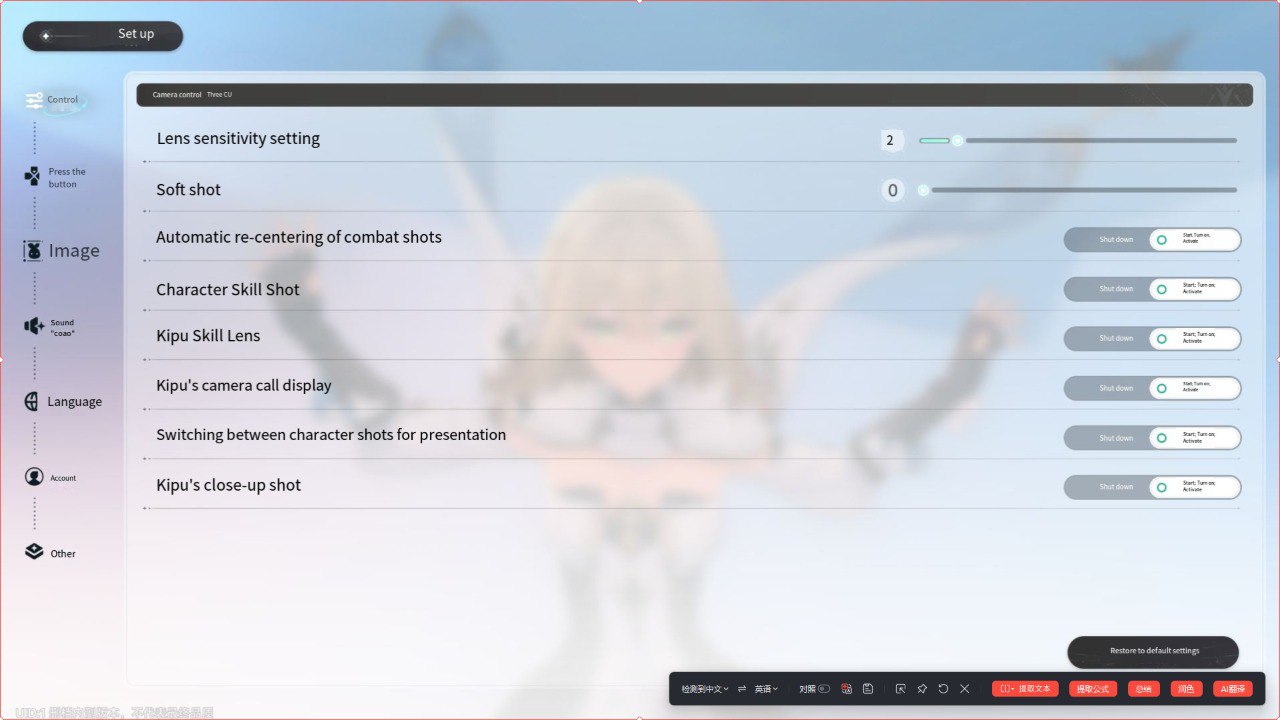Shut down Kipu's camera call display

tap(1107, 388)
